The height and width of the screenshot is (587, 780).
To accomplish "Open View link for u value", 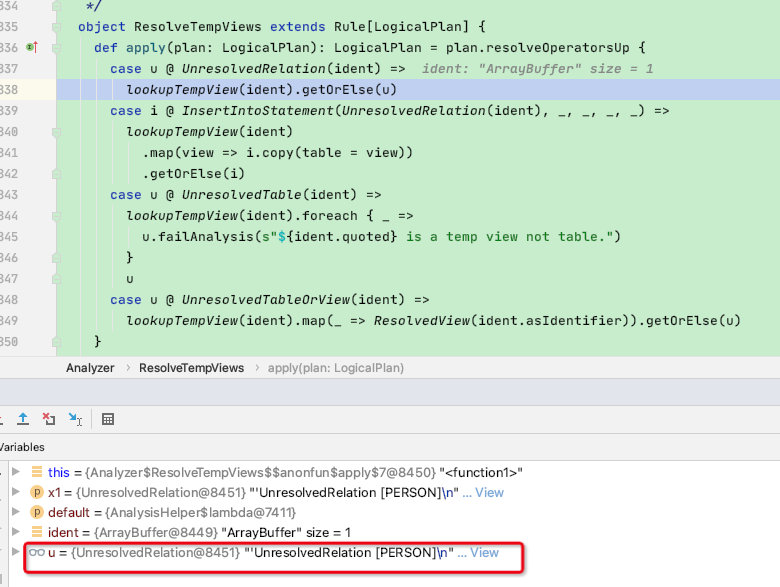I will point(484,553).
